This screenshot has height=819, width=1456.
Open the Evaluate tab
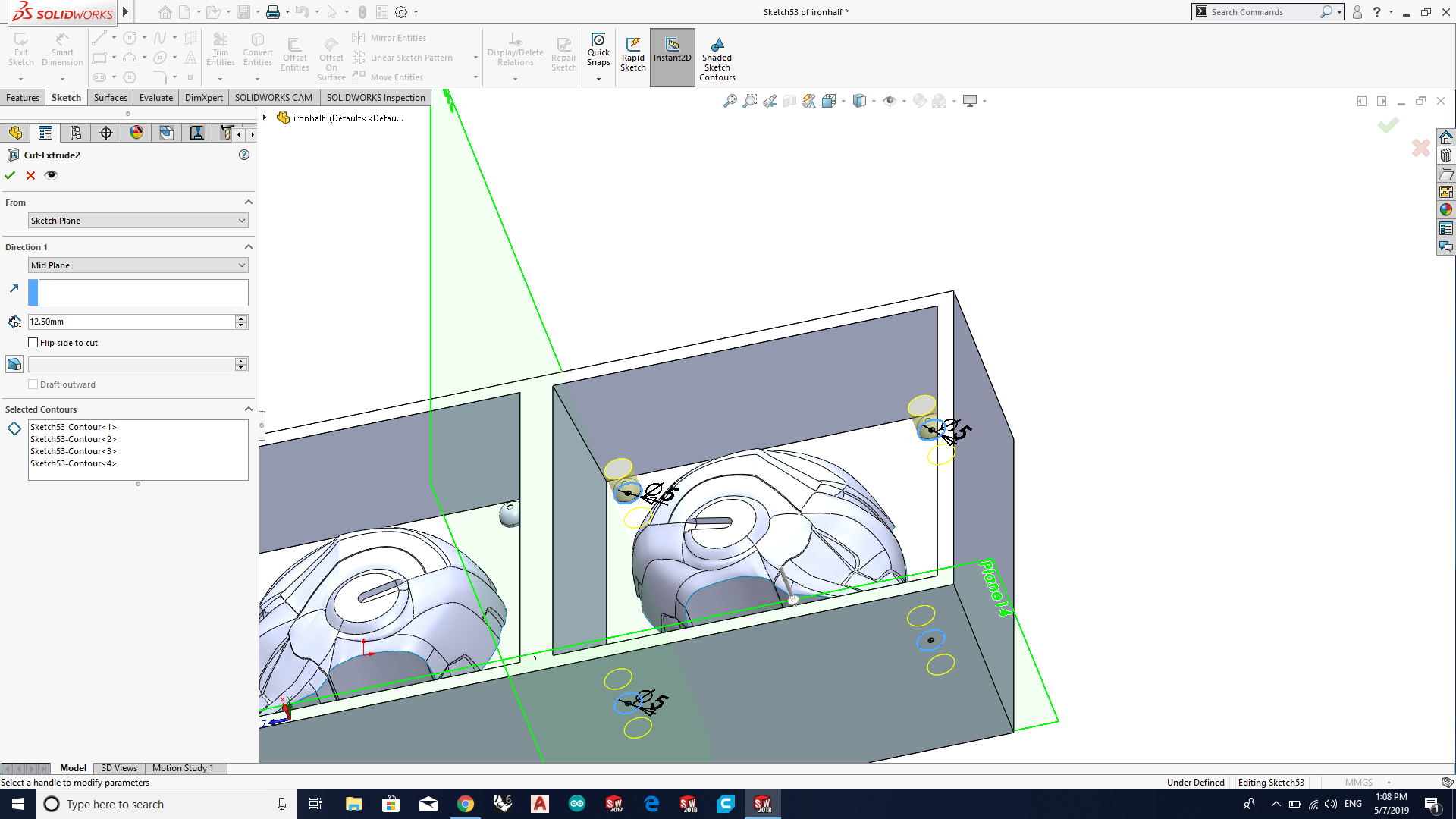156,98
